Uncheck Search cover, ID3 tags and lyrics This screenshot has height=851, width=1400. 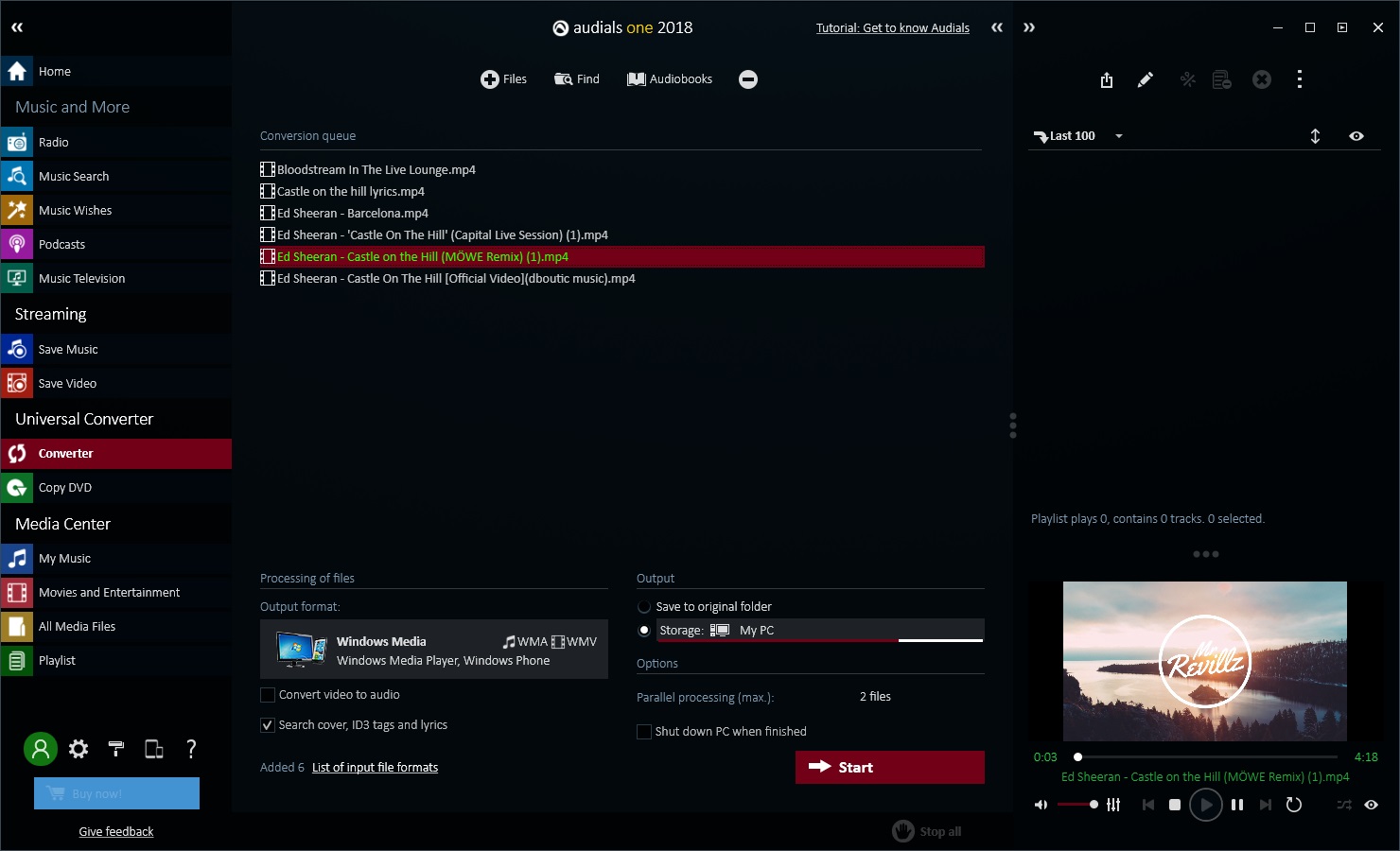[268, 725]
